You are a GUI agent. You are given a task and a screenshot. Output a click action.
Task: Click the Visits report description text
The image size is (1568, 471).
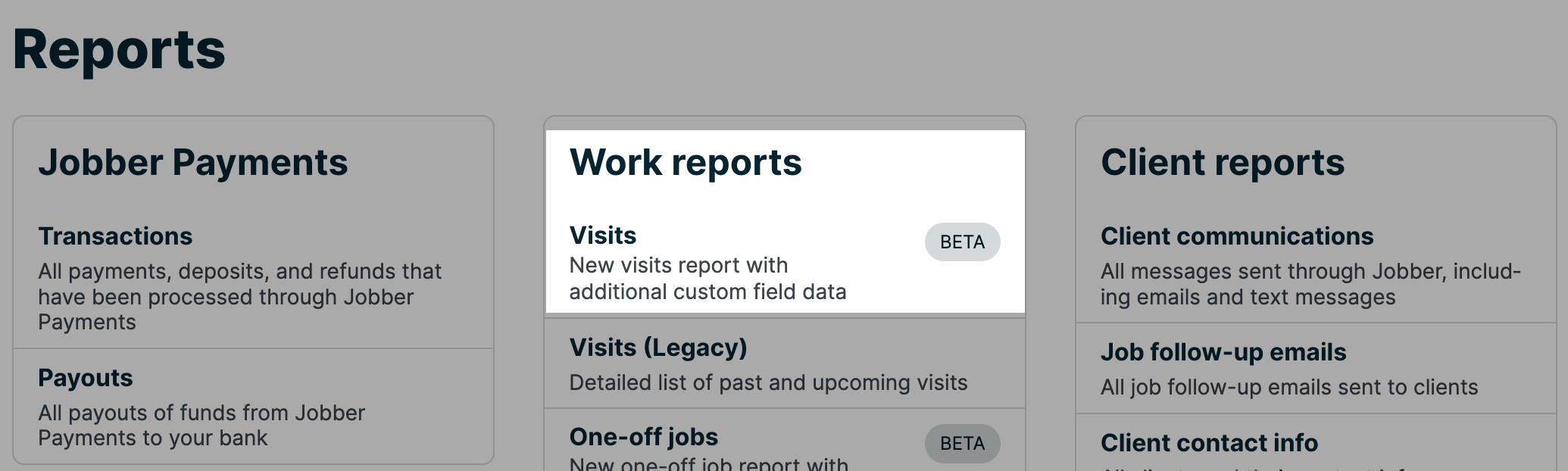tap(710, 278)
